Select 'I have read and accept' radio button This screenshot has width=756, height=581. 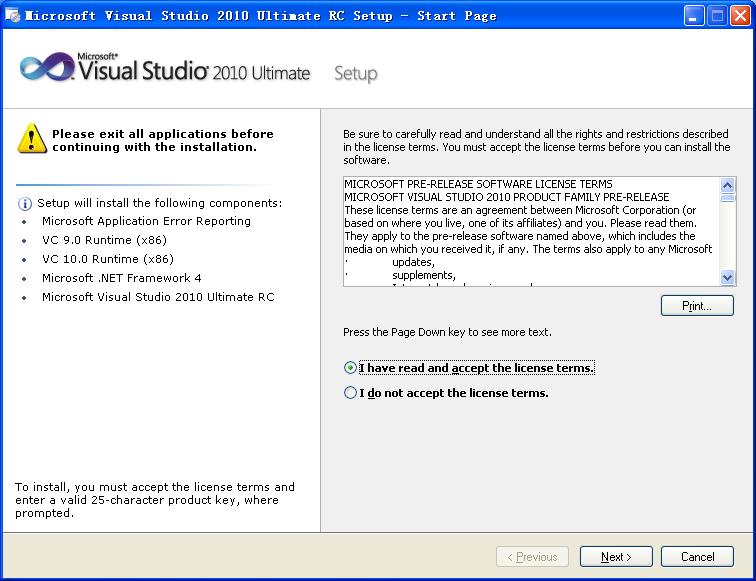tap(351, 368)
